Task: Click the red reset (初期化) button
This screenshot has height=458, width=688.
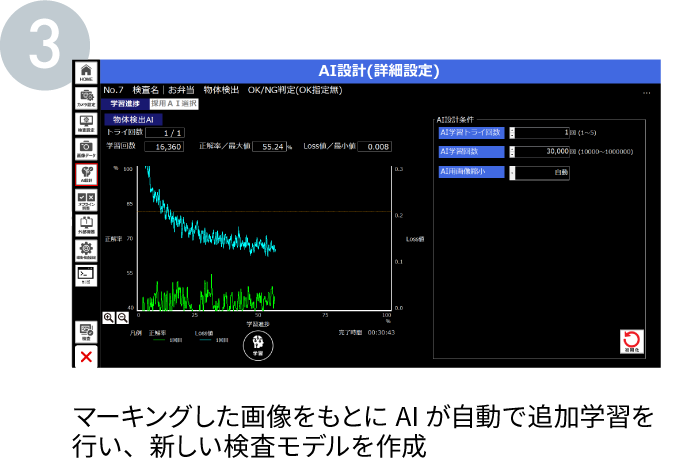Action: pos(632,341)
